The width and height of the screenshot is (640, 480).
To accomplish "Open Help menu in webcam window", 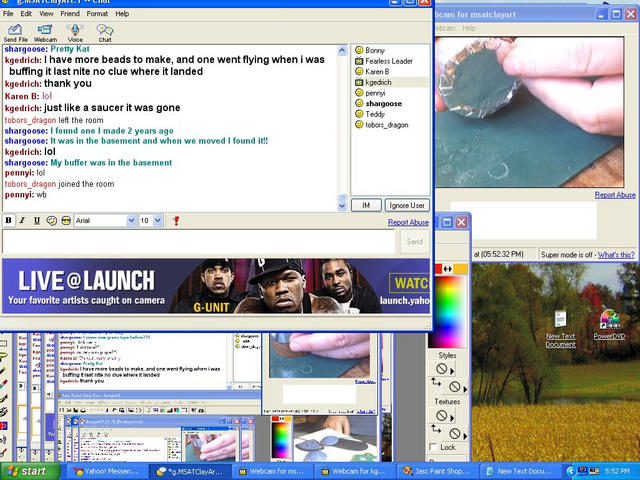I will tap(469, 28).
